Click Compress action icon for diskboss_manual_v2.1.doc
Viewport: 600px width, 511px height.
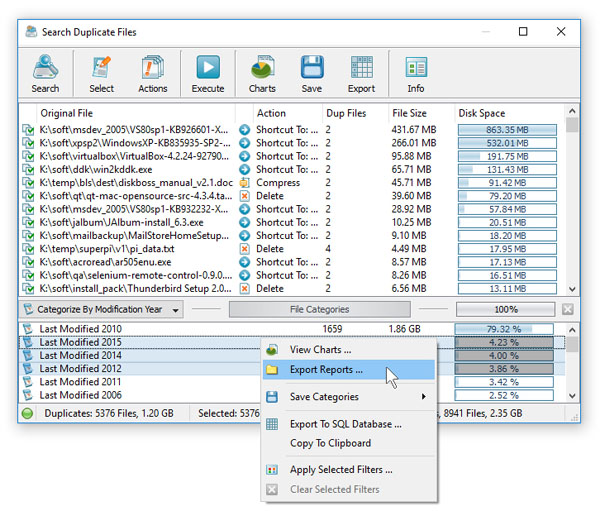(245, 183)
